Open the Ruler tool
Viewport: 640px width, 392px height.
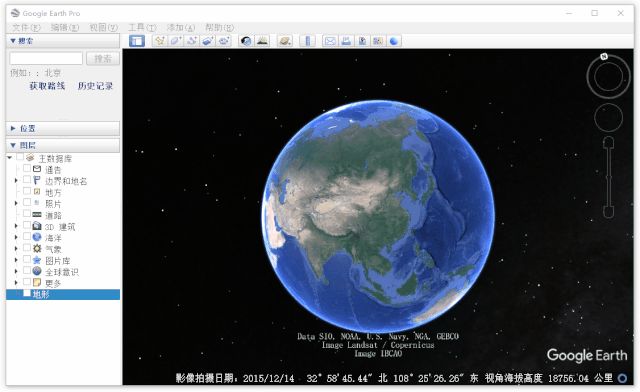click(308, 41)
